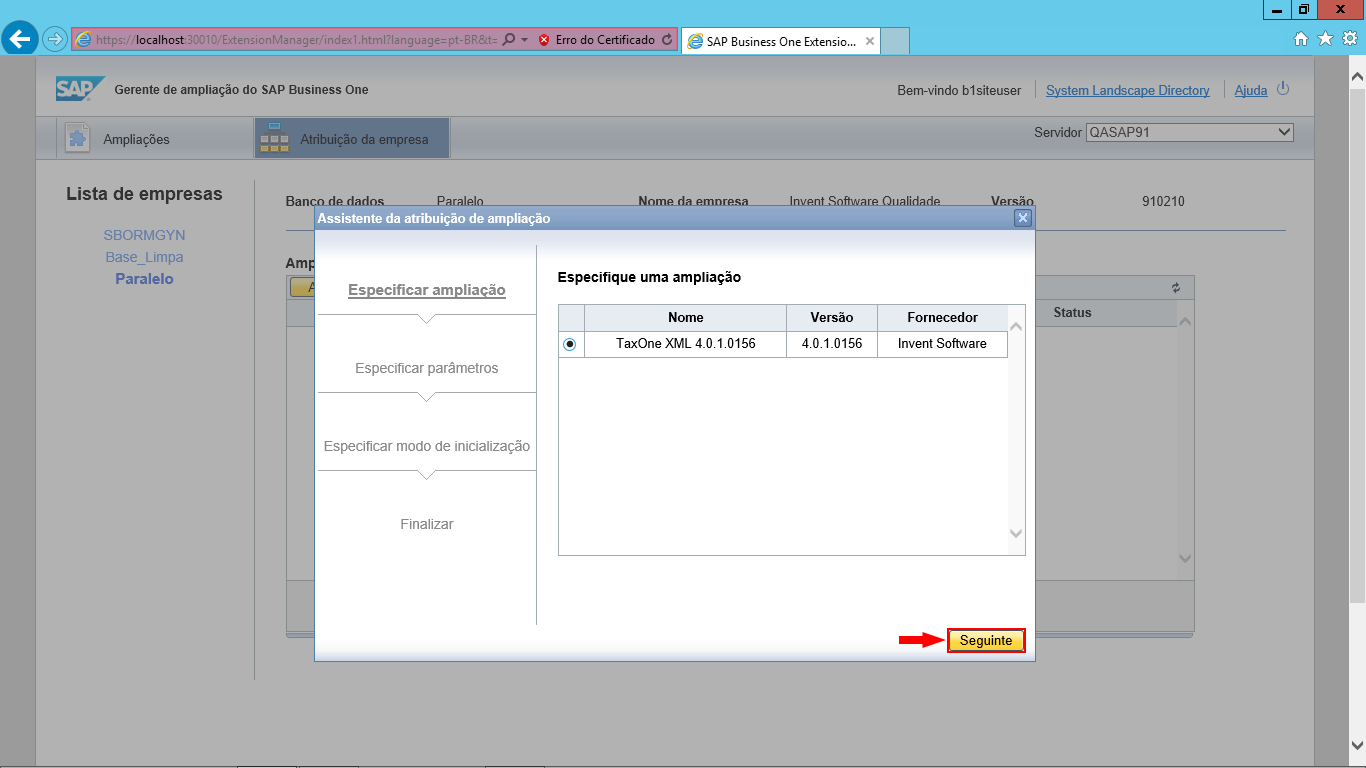This screenshot has width=1366, height=768.
Task: Click the Versão column header
Action: click(832, 317)
